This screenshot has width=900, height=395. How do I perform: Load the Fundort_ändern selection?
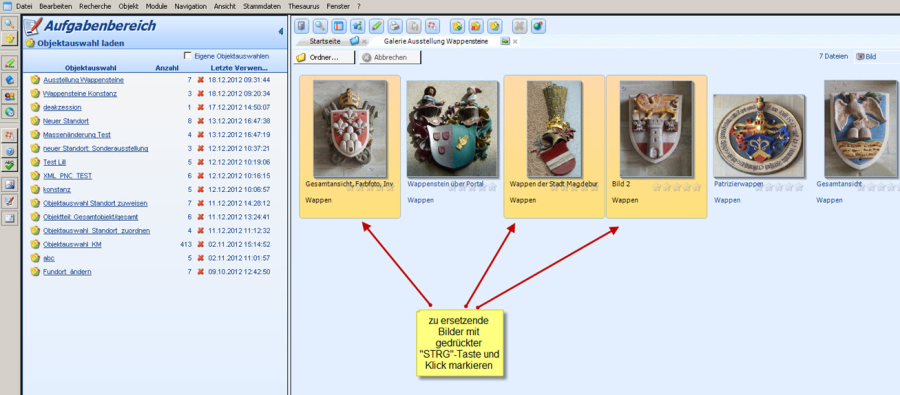(67, 272)
